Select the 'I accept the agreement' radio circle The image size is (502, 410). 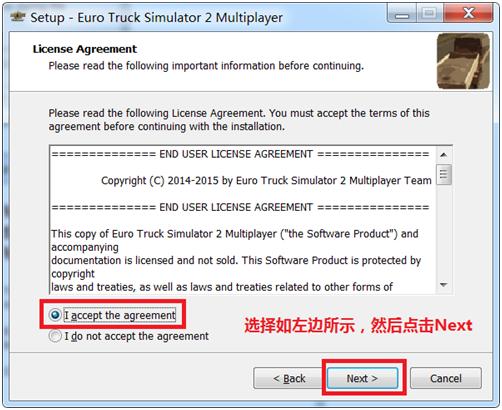point(55,315)
